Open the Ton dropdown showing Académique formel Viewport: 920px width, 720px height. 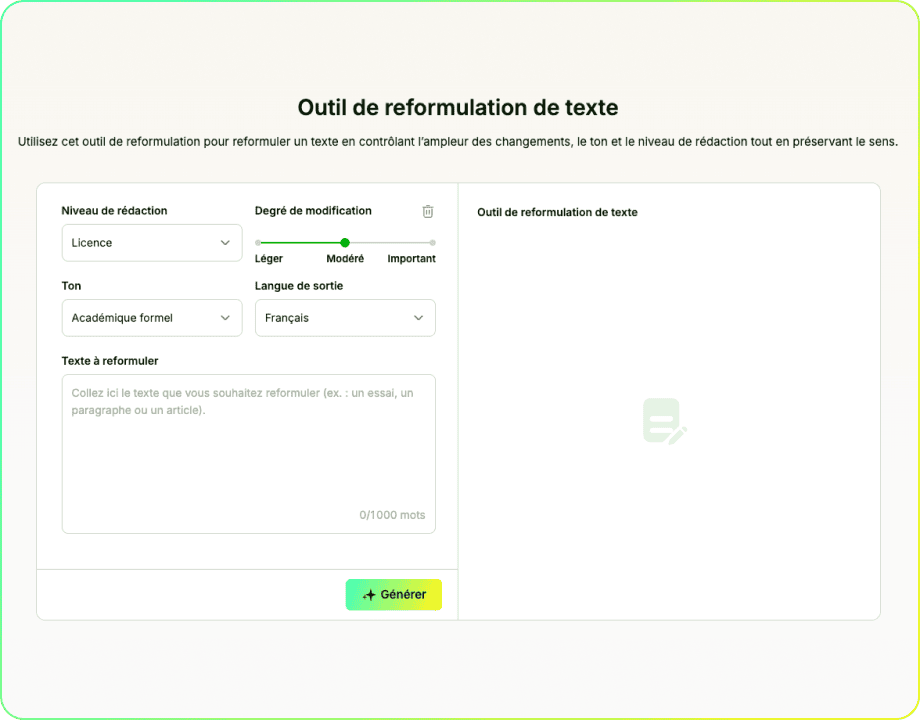click(152, 317)
